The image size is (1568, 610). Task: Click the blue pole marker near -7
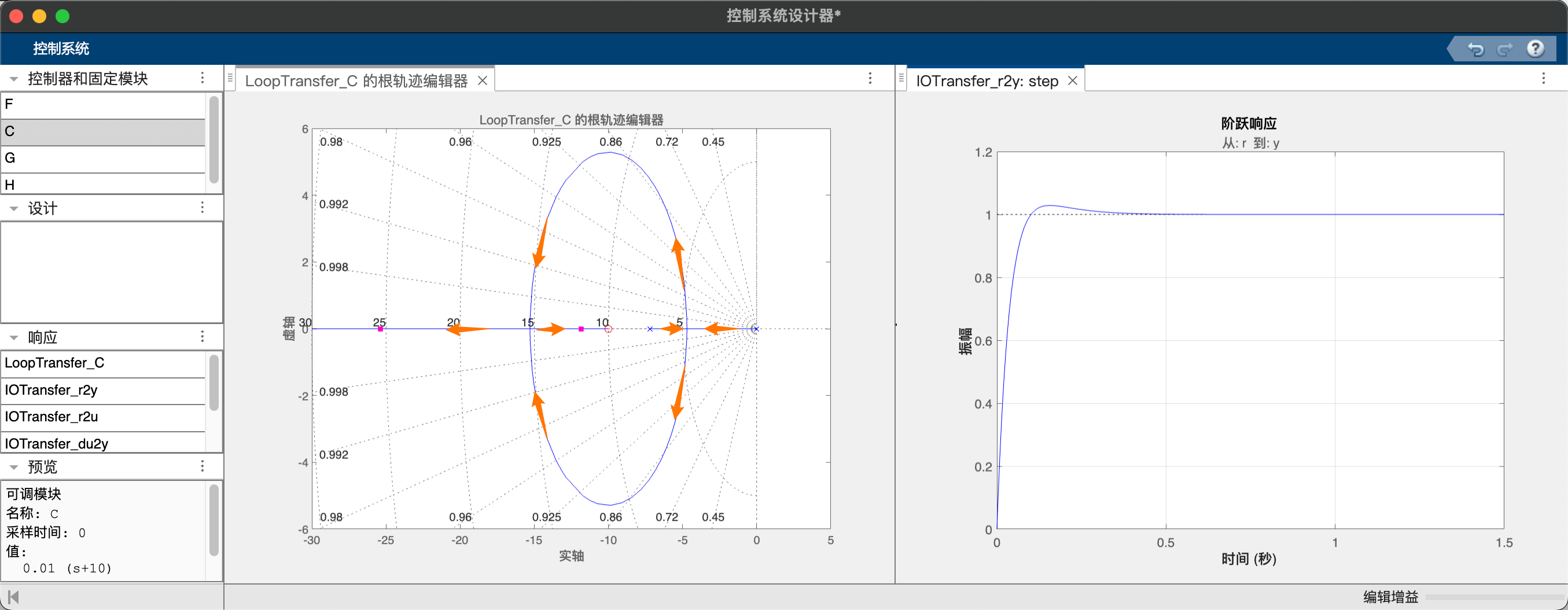click(650, 329)
